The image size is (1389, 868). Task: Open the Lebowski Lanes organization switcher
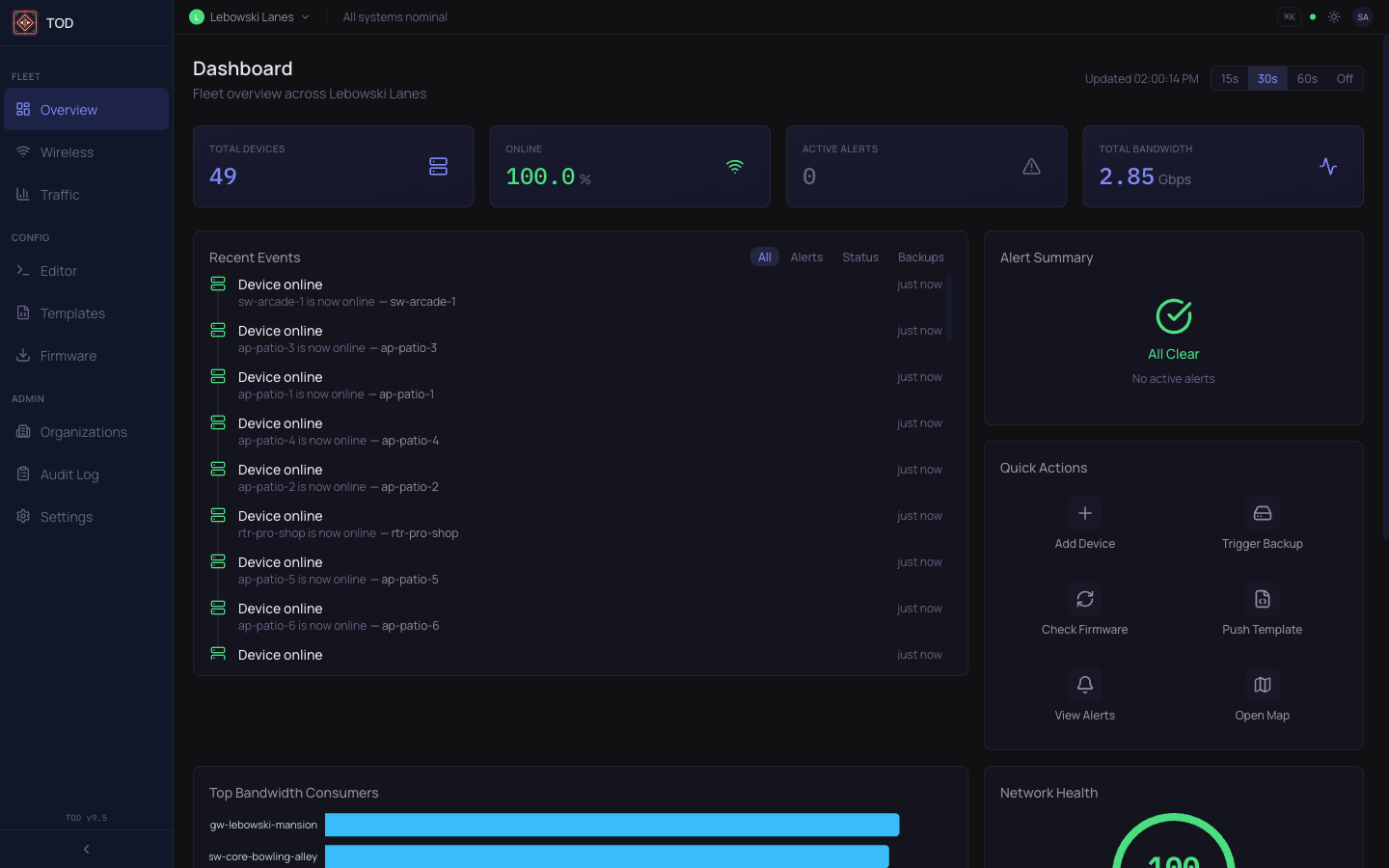(249, 16)
